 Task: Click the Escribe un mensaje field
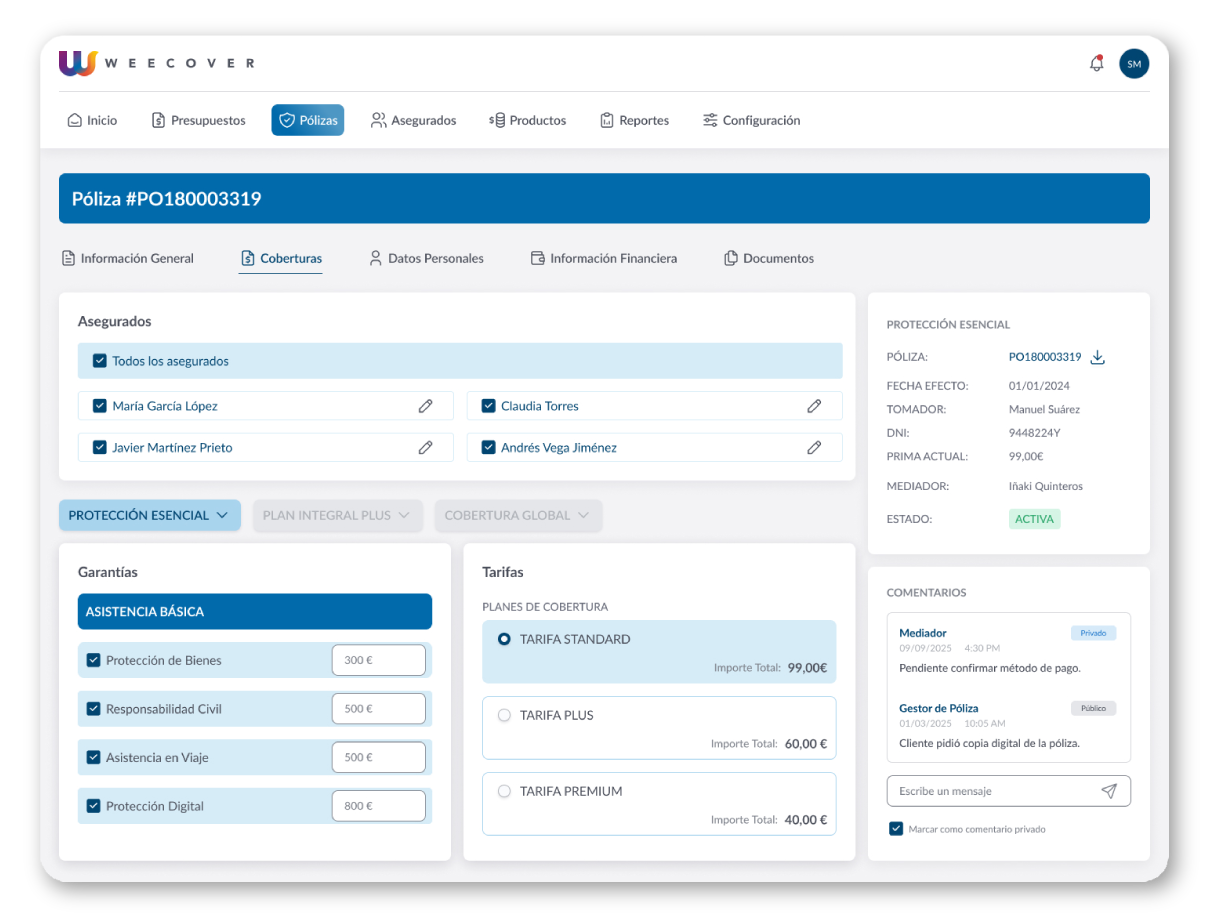click(990, 791)
